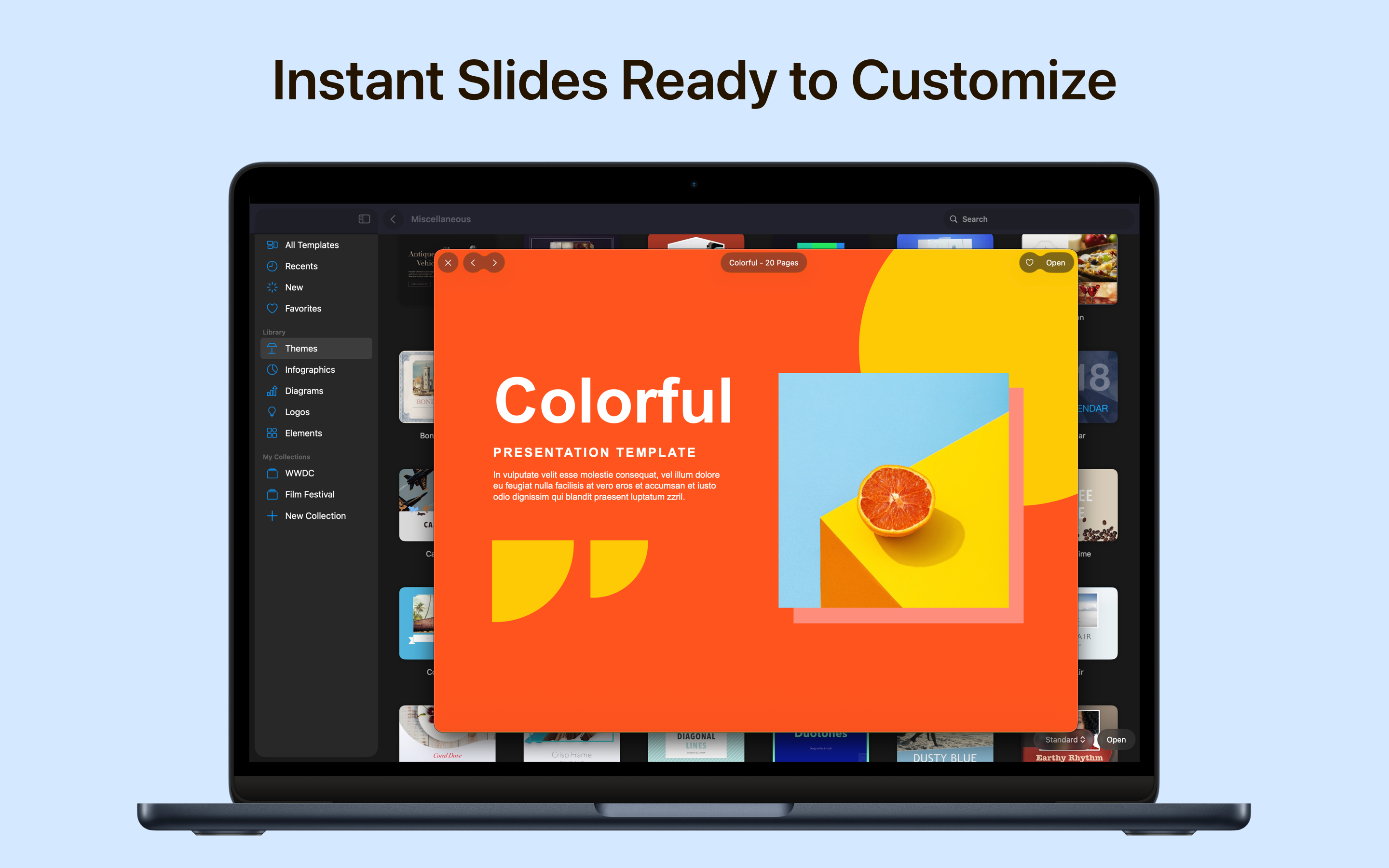Select the Duotones thumbnail
The height and width of the screenshot is (868, 1389).
[x=821, y=747]
